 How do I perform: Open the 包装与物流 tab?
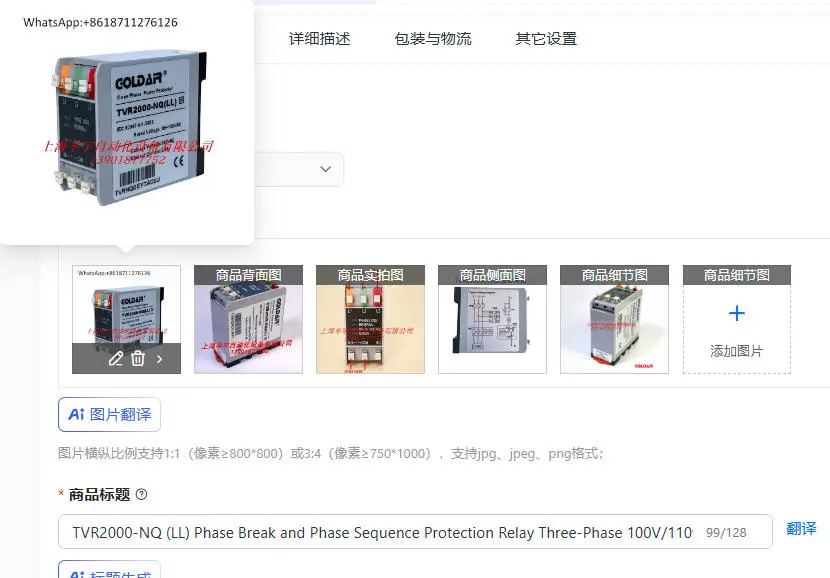pyautogui.click(x=432, y=39)
